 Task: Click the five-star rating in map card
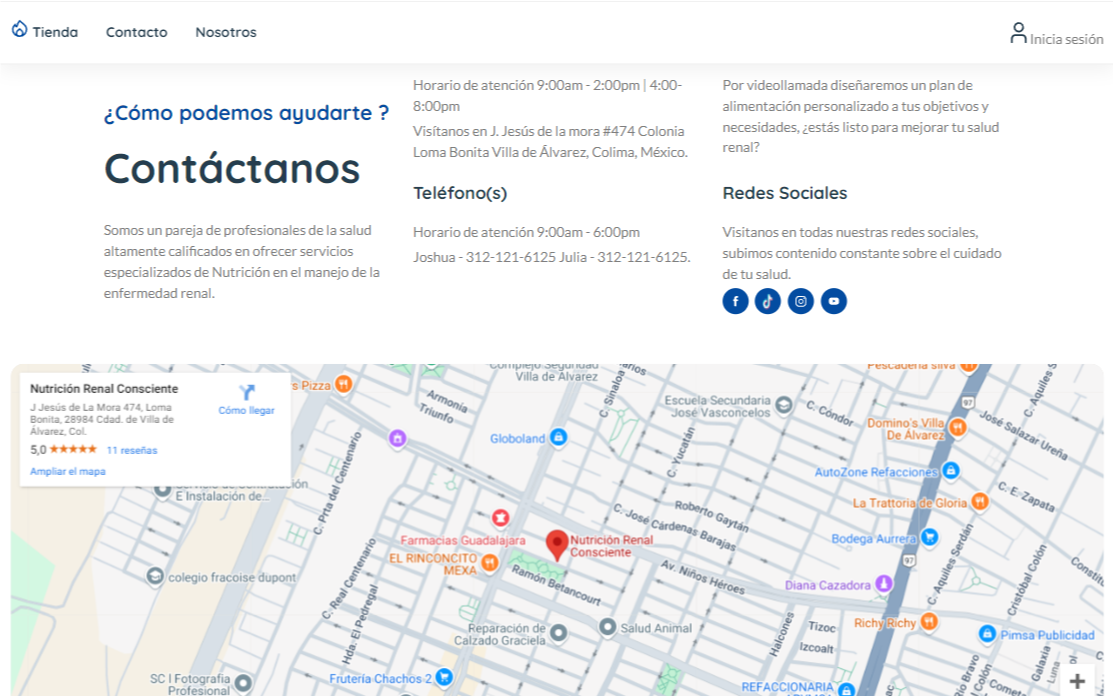coord(73,449)
